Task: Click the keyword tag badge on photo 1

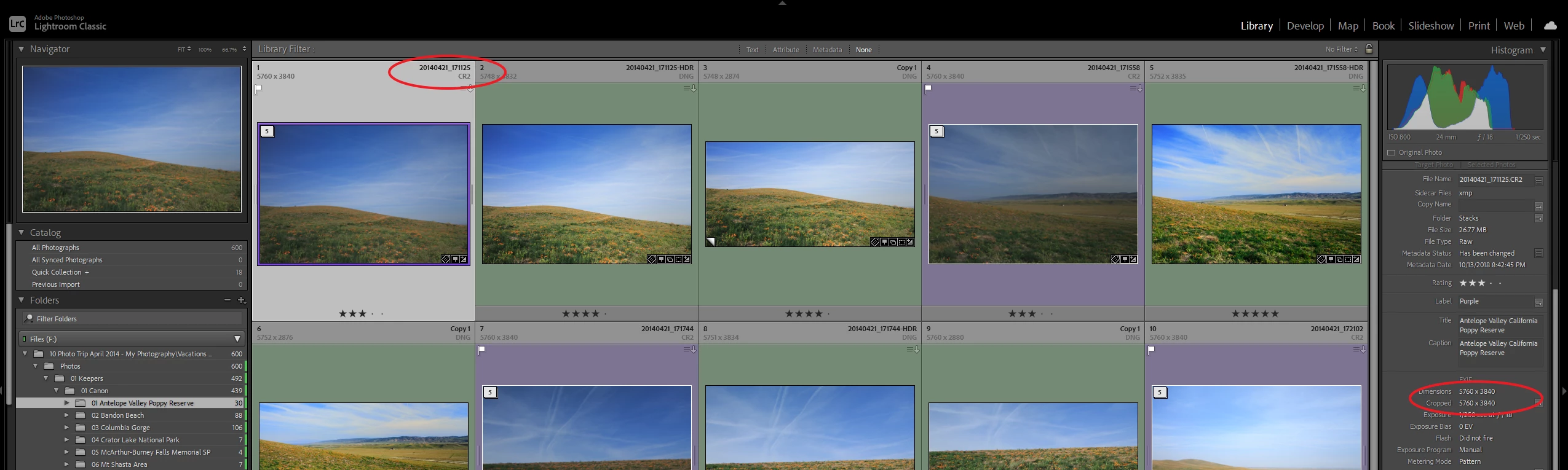Action: 446,259
